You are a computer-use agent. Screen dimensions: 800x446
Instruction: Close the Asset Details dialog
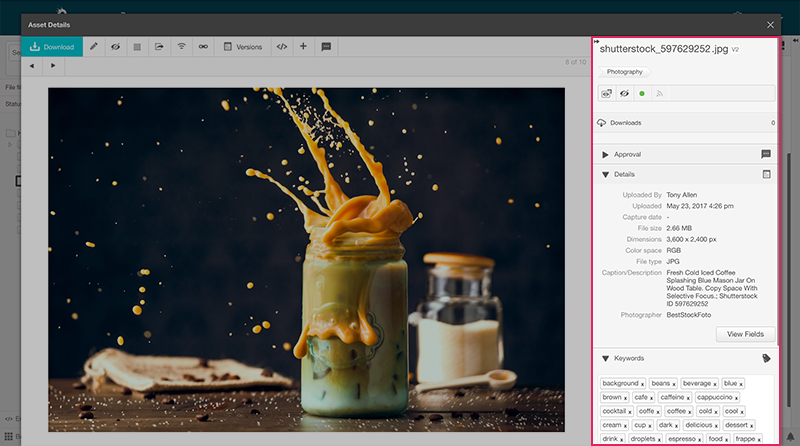pos(770,24)
